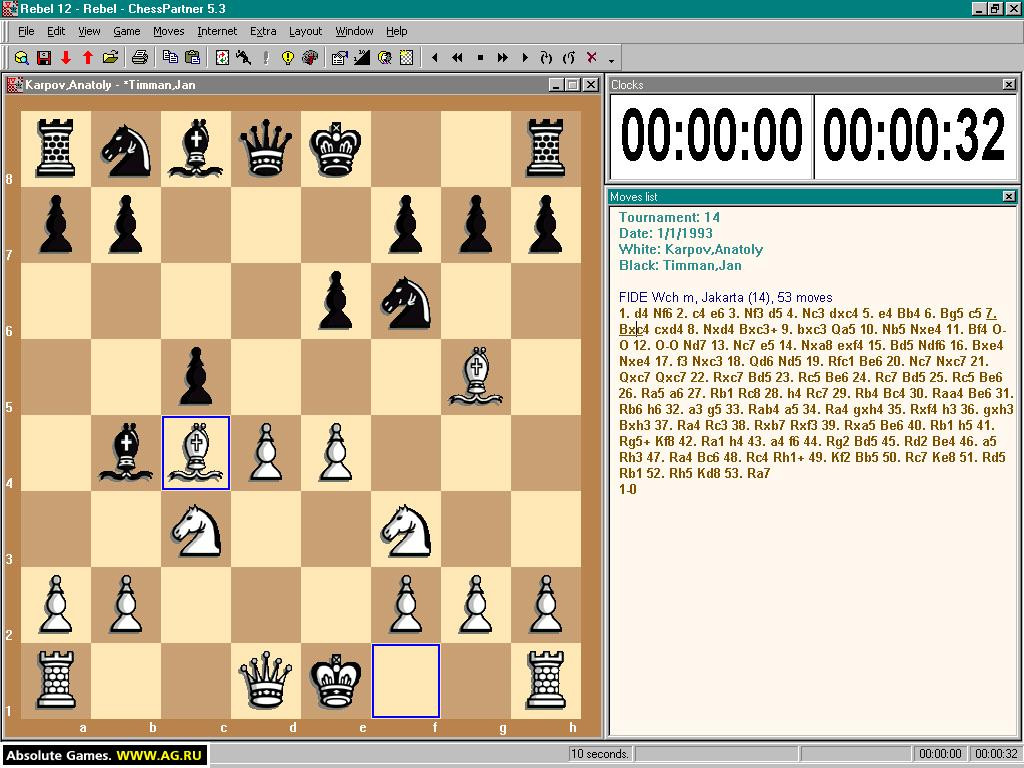Screen dimensions: 1024x768
Task: Click 'Date: 1/1/1993' header line
Action: (x=665, y=233)
